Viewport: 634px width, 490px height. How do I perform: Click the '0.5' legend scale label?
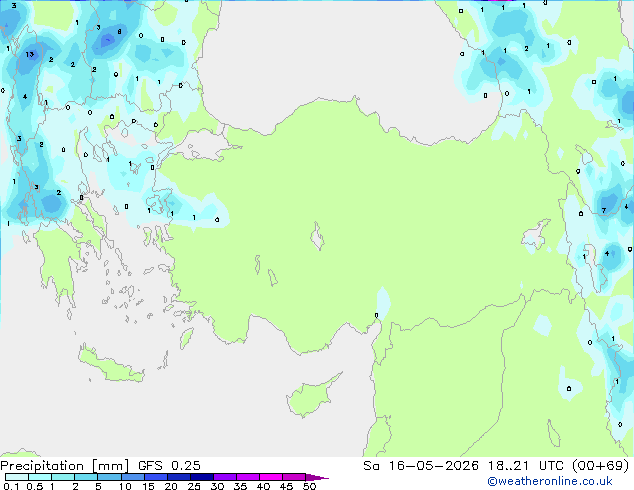tap(35, 486)
